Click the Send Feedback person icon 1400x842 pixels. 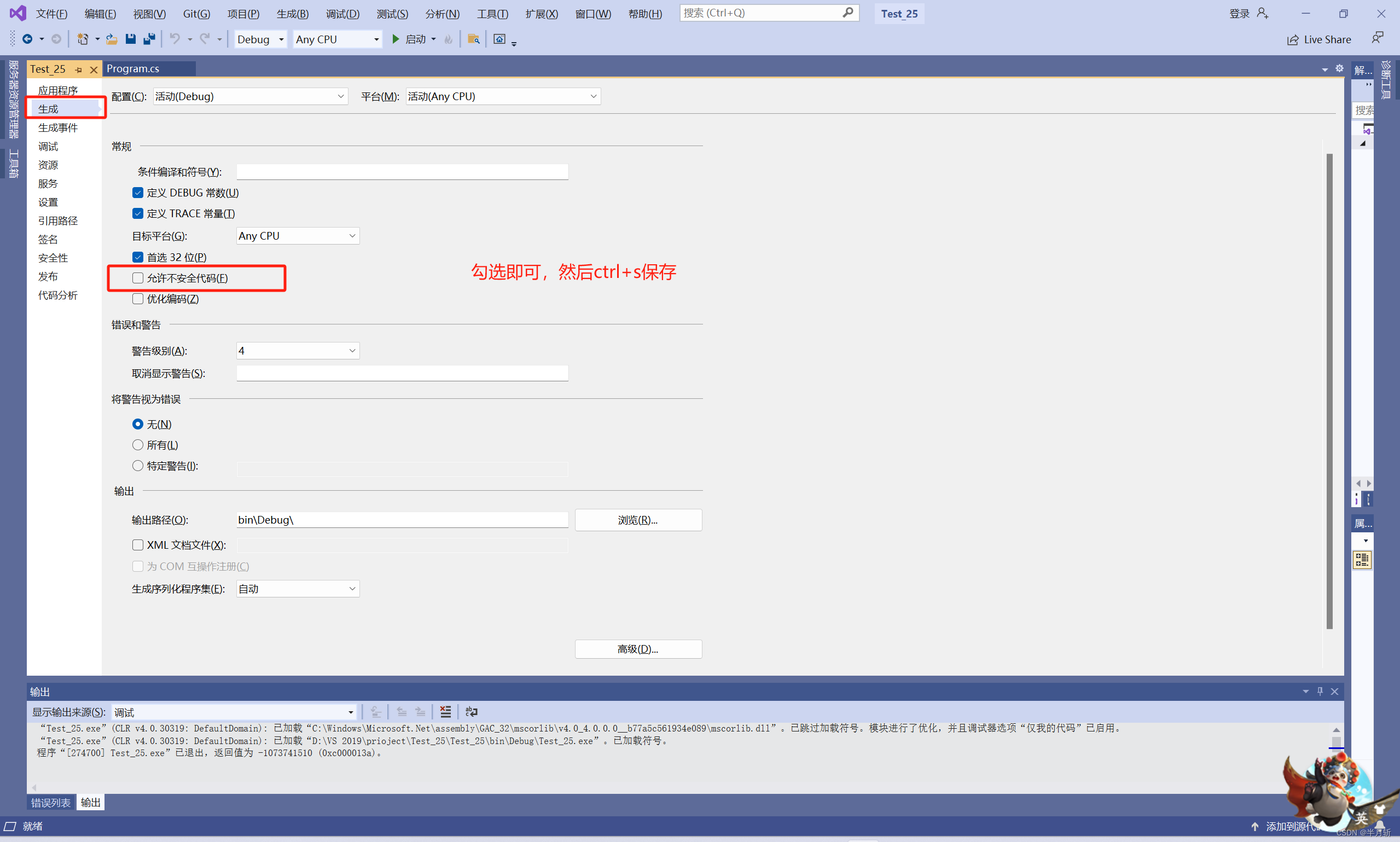pos(1378,38)
